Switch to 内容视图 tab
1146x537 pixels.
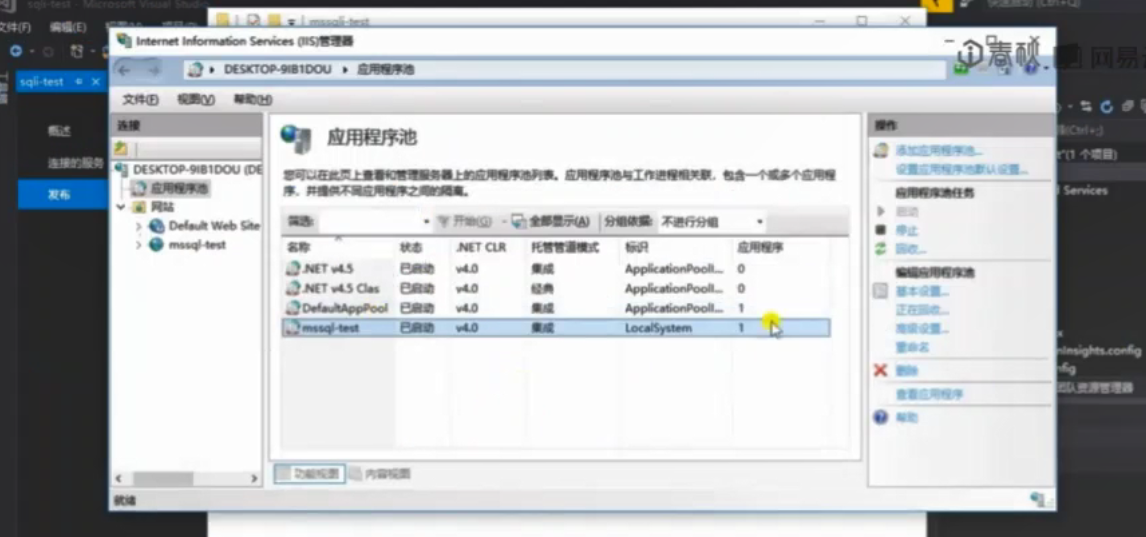click(379, 473)
